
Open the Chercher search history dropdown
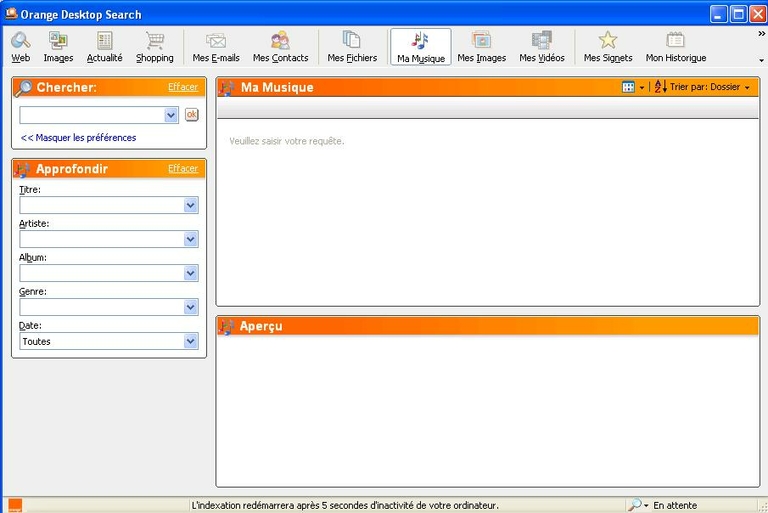pyautogui.click(x=170, y=115)
